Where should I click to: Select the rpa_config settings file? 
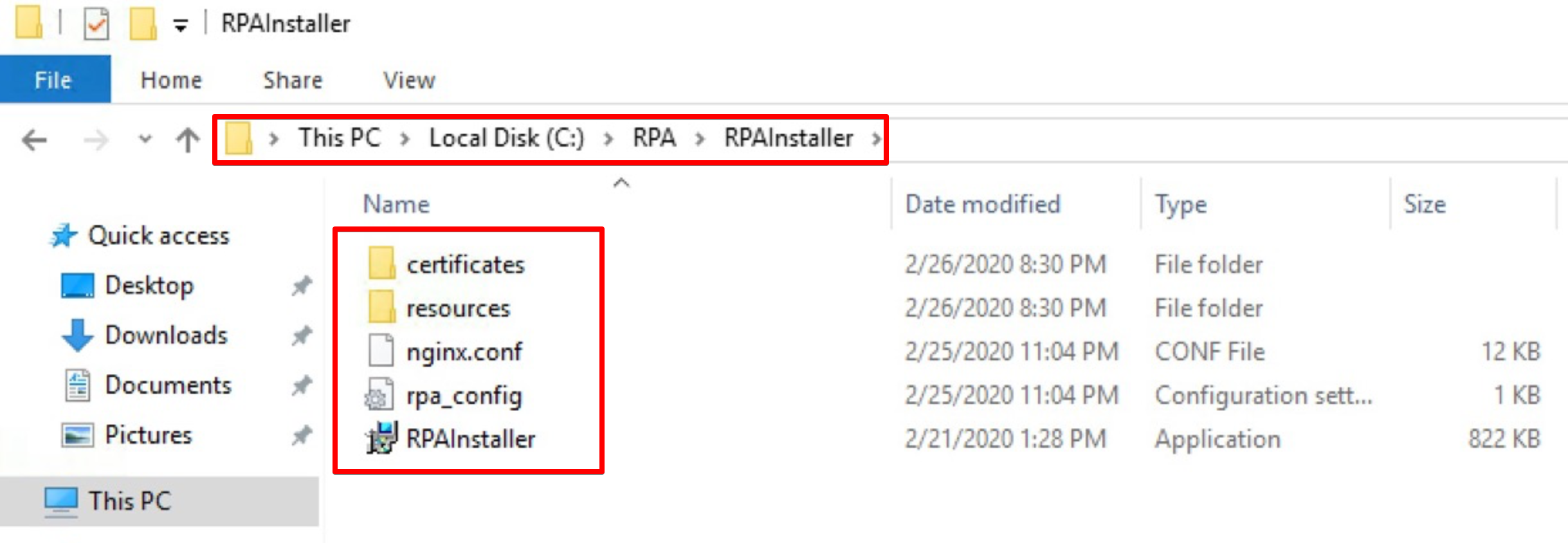[x=464, y=396]
